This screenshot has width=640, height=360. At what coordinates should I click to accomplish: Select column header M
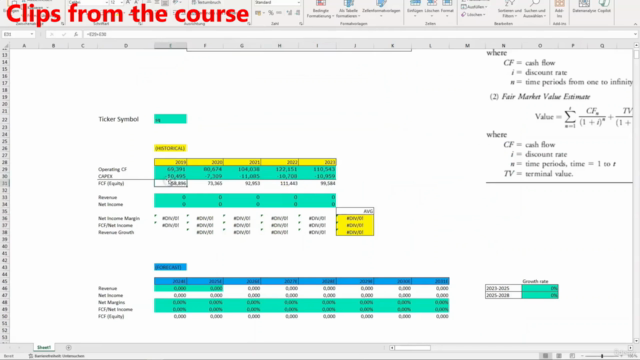(x=467, y=46)
